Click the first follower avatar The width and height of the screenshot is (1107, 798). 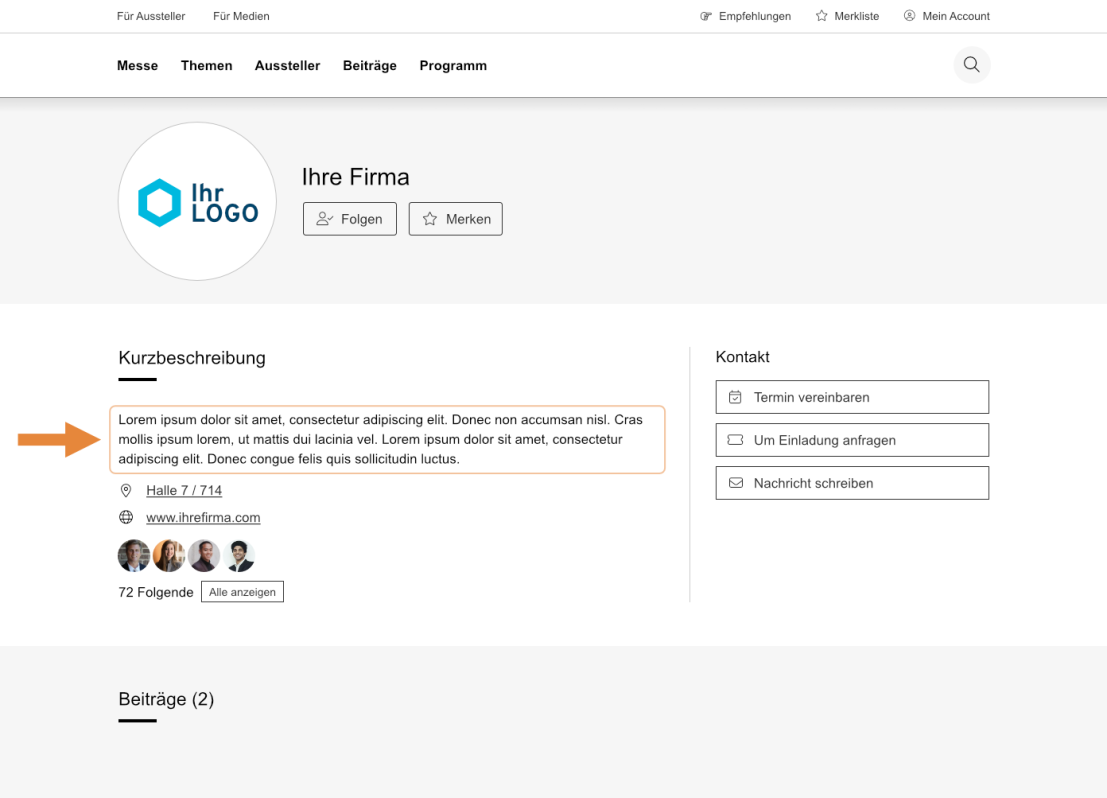134,555
